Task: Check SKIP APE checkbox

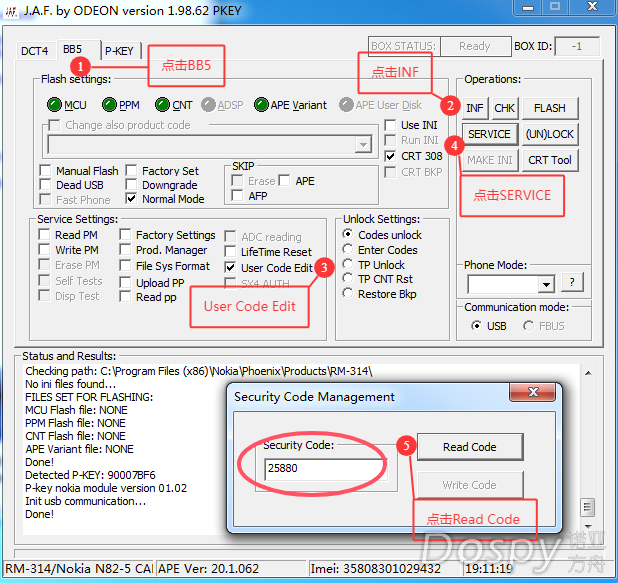Action: [x=285, y=181]
